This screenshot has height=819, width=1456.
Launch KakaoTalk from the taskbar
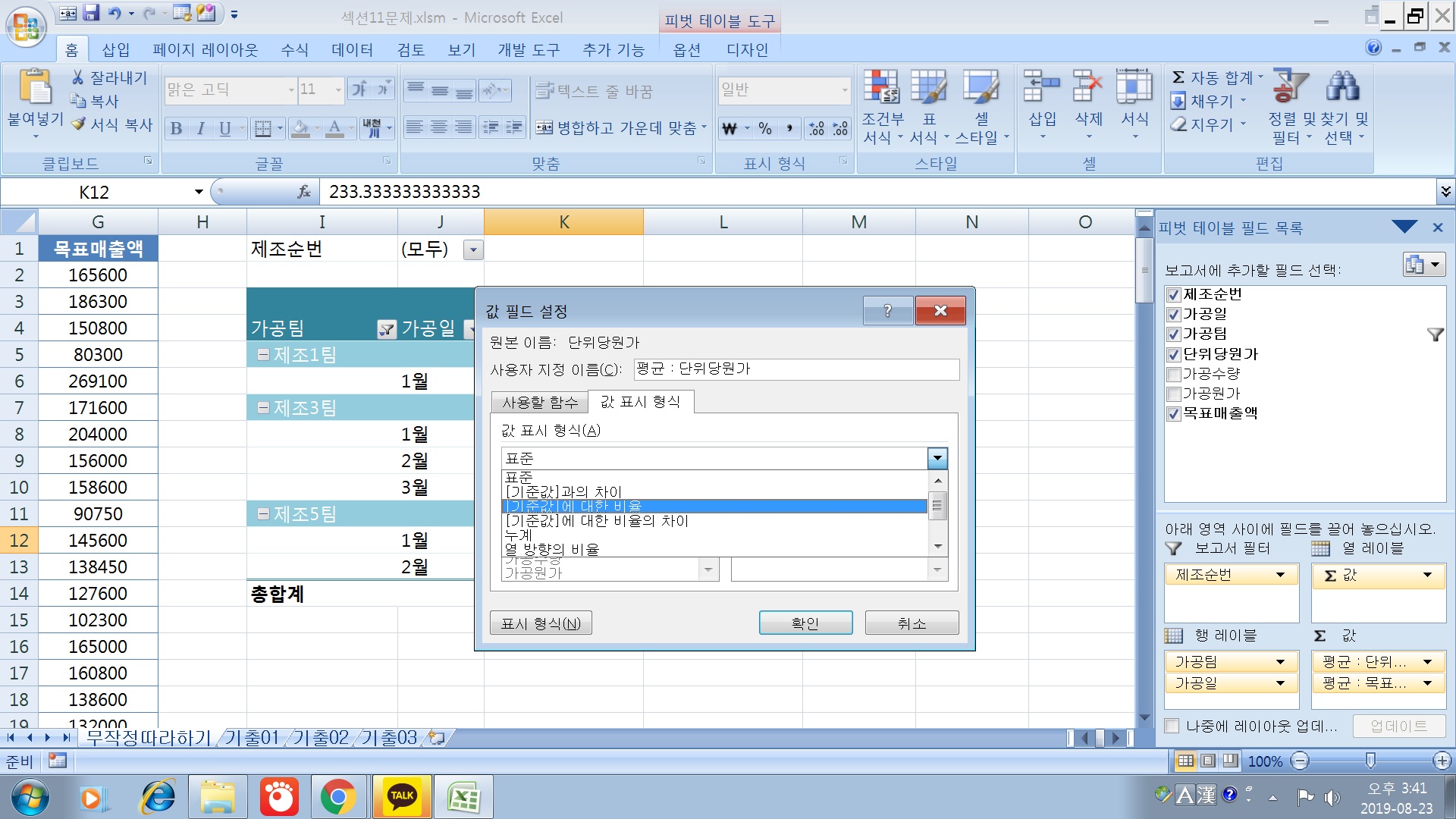click(x=401, y=797)
